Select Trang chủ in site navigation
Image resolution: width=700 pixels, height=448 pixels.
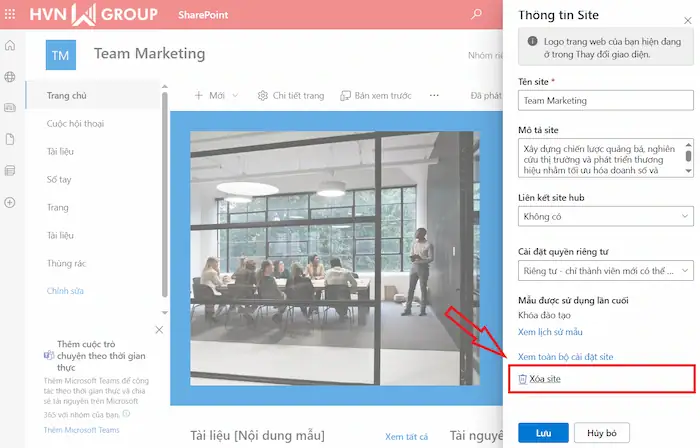[67, 96]
